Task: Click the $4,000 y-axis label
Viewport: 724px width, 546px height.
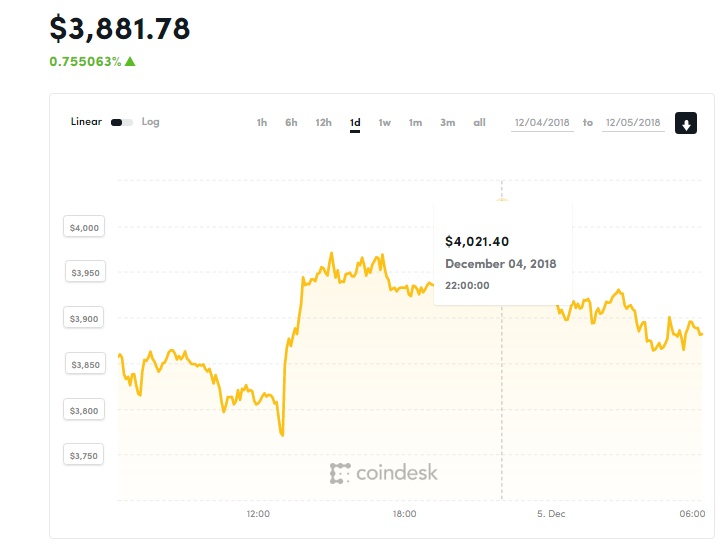Action: [84, 227]
